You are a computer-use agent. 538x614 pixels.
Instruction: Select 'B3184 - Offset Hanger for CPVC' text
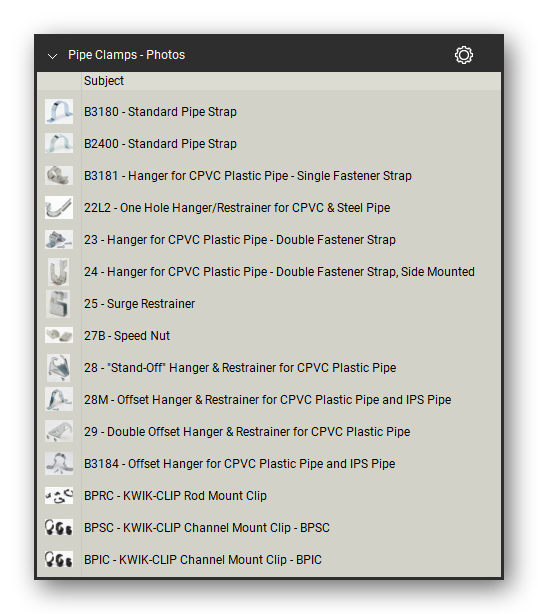[240, 464]
